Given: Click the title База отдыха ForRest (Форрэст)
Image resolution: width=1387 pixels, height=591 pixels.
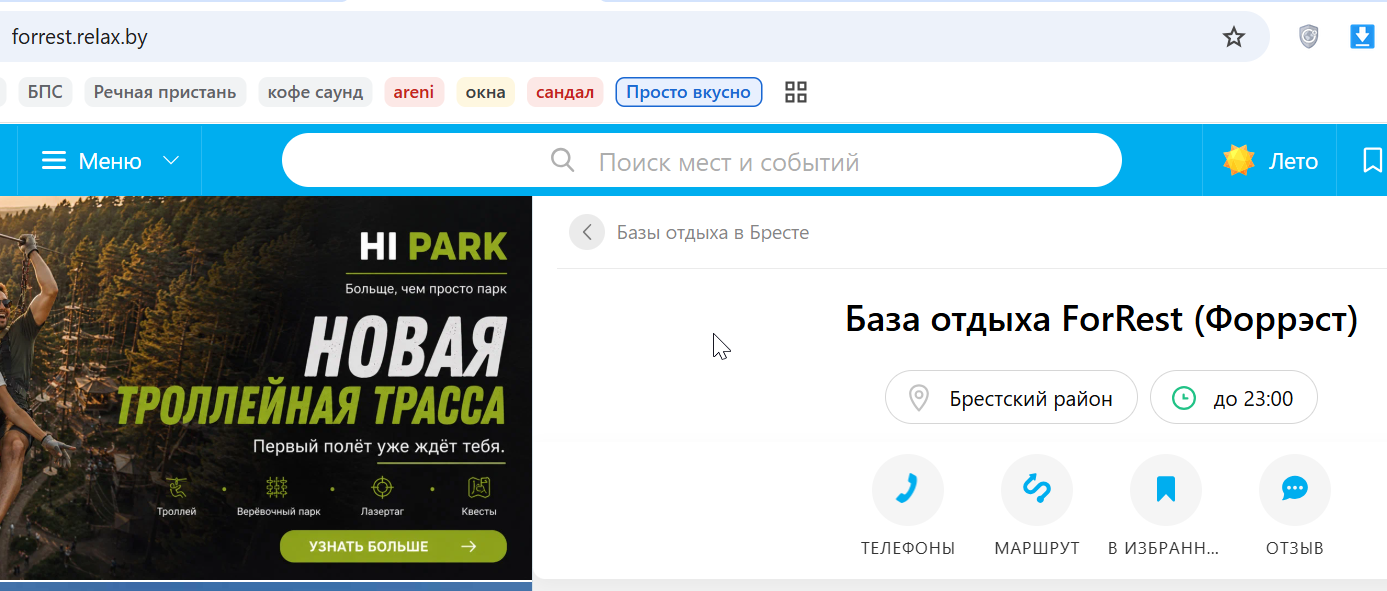Looking at the screenshot, I should [1102, 320].
